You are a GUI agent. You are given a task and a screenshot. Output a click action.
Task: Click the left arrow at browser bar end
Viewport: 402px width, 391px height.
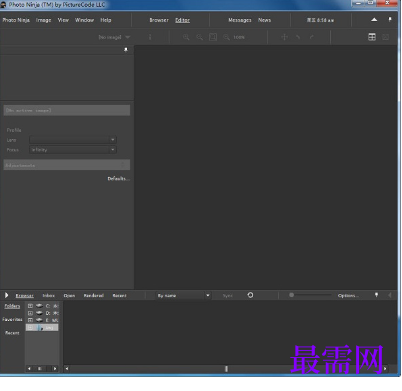point(390,295)
